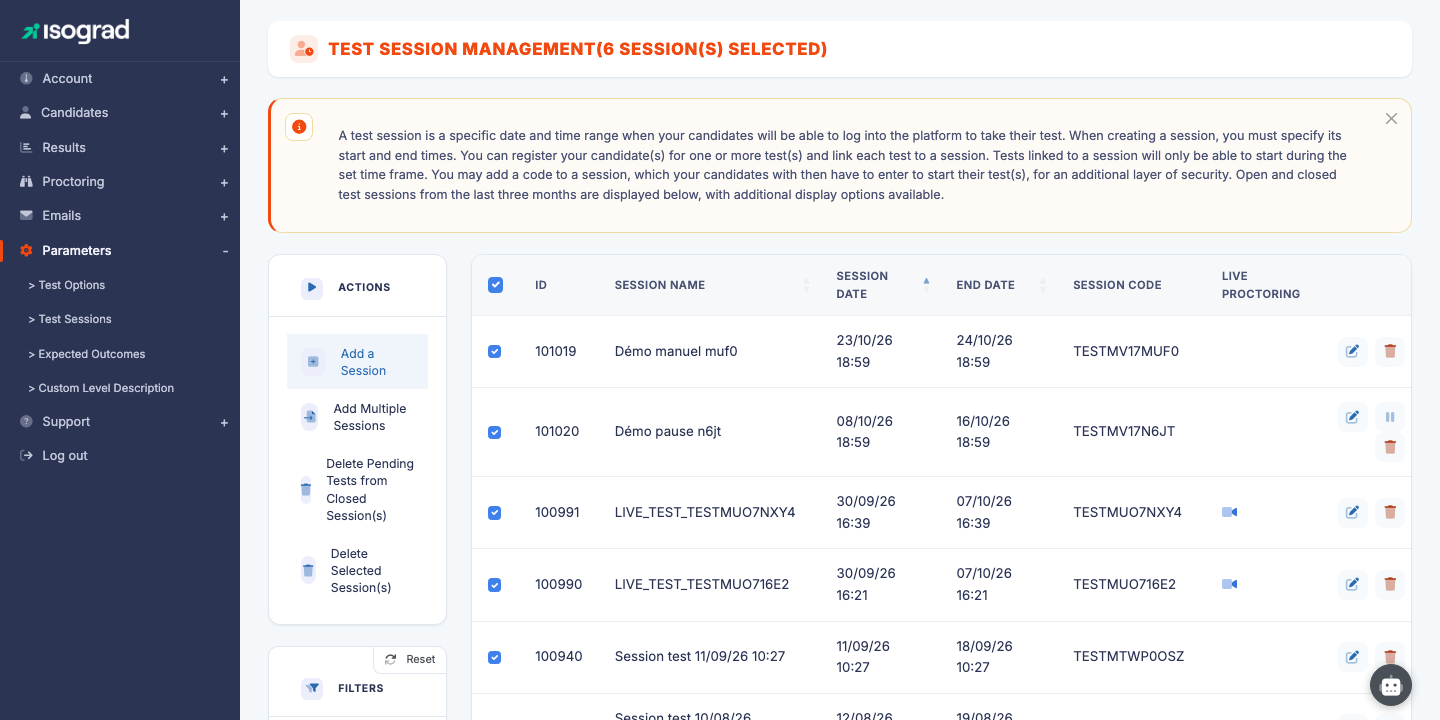Click Delete Pending Tests from Closed Session(s)
This screenshot has height=720, width=1440.
pyautogui.click(x=357, y=490)
